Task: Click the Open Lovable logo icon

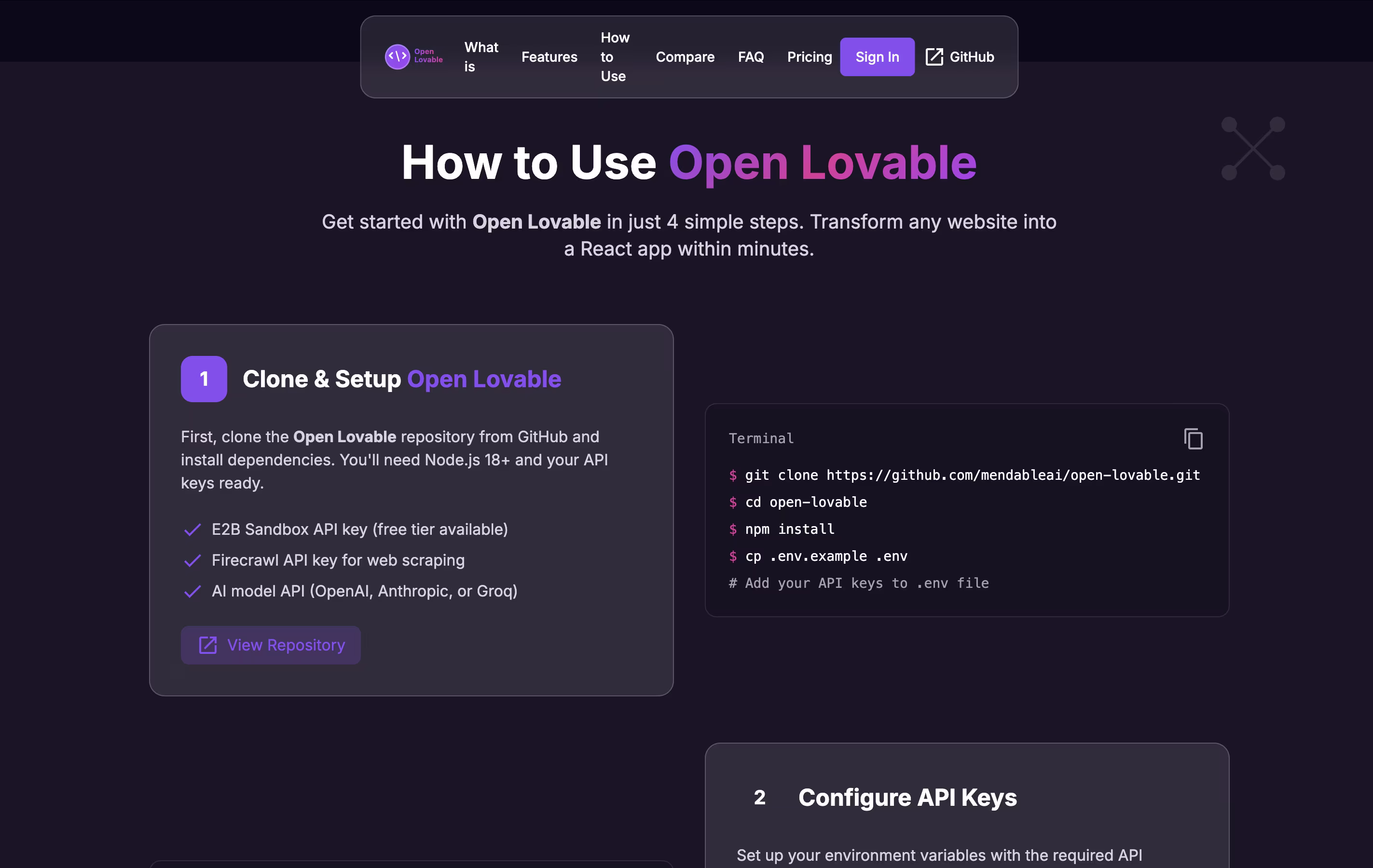Action: [x=397, y=57]
